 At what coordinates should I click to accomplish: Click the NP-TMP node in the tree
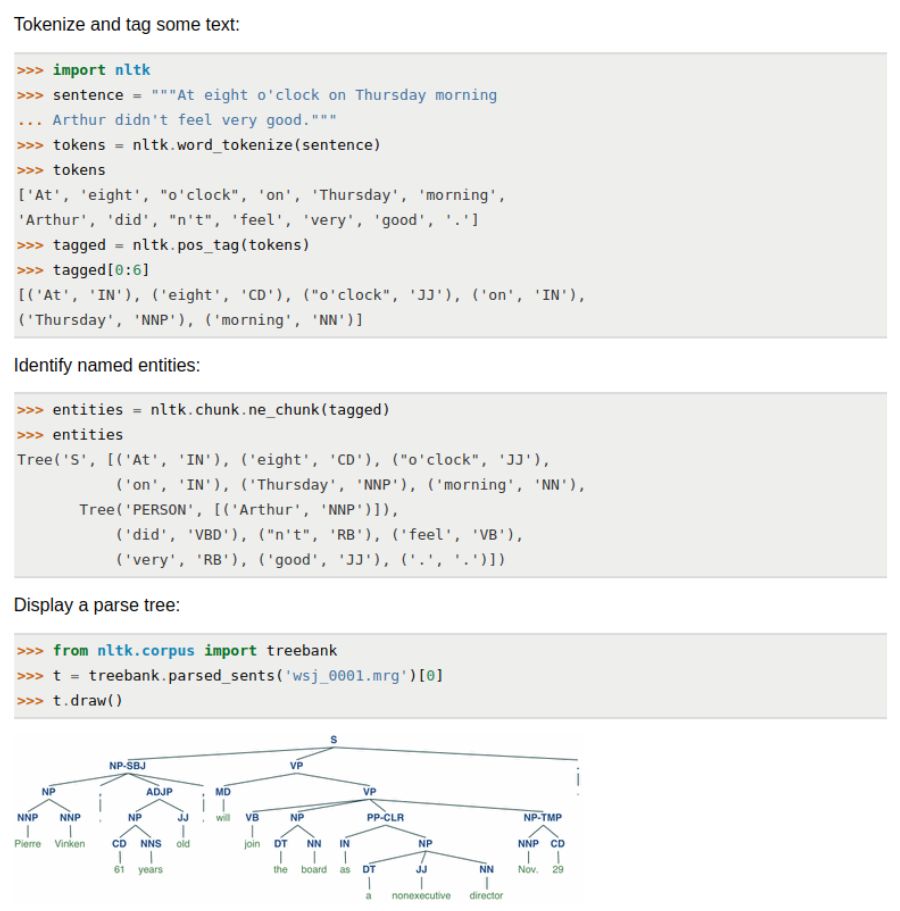pyautogui.click(x=543, y=818)
